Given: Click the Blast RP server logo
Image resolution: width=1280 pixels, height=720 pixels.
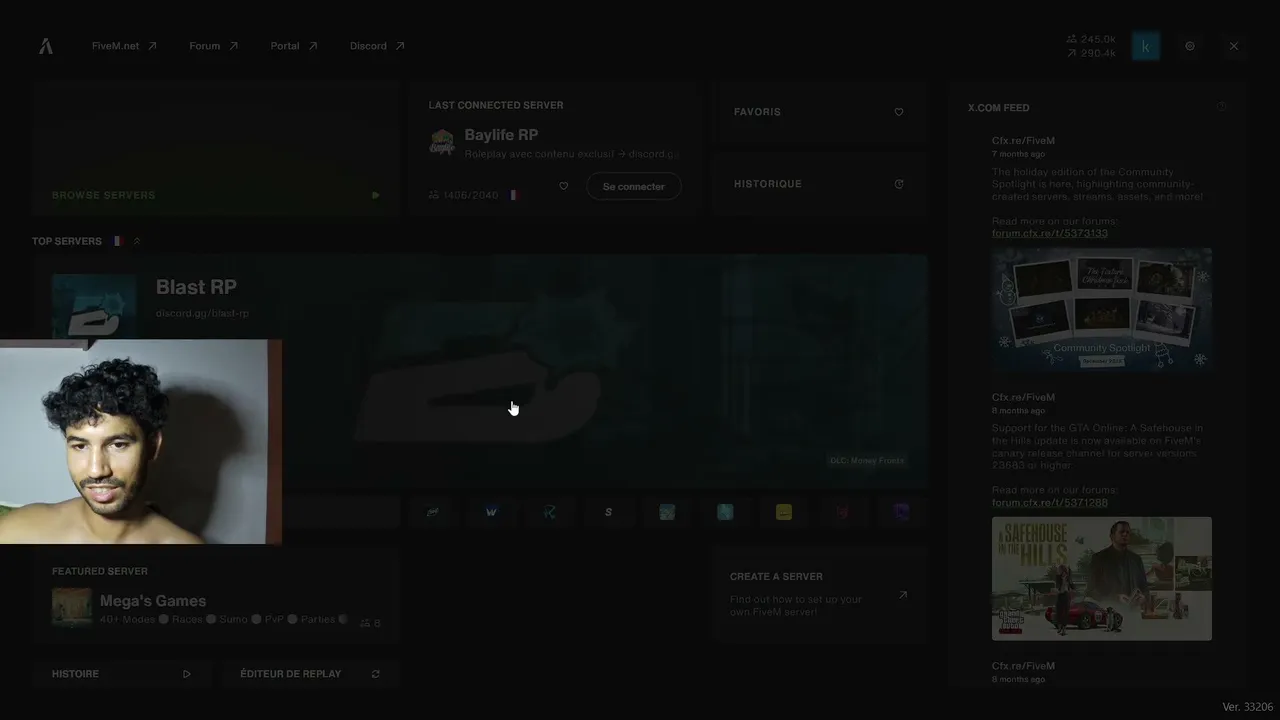Looking at the screenshot, I should [x=94, y=307].
